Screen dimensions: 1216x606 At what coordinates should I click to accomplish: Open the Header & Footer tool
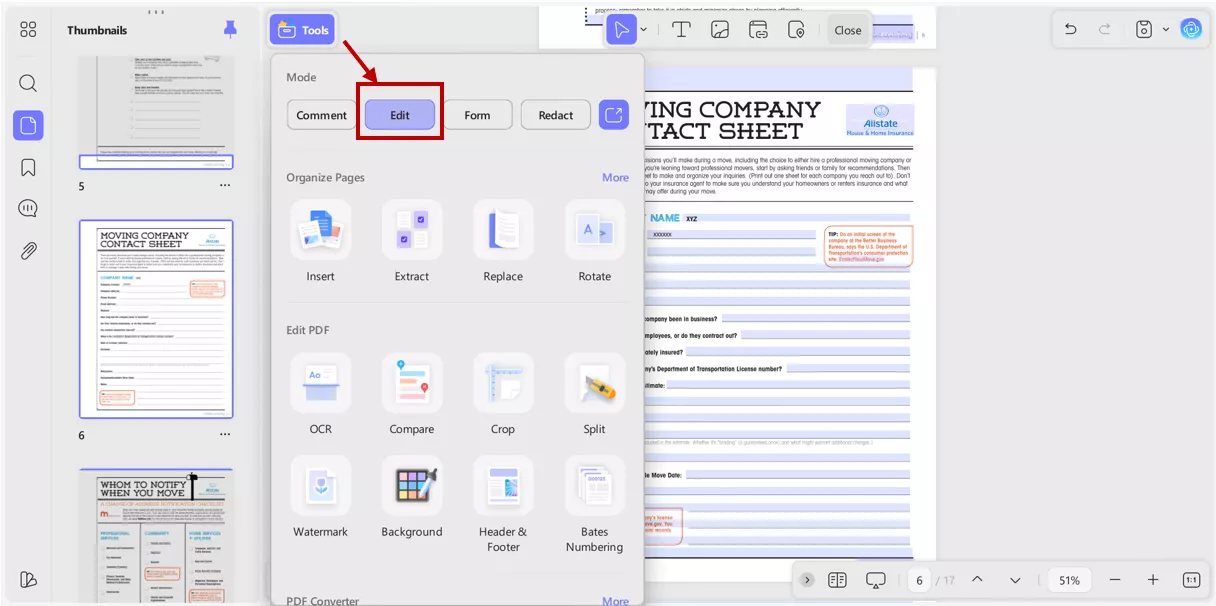click(503, 504)
